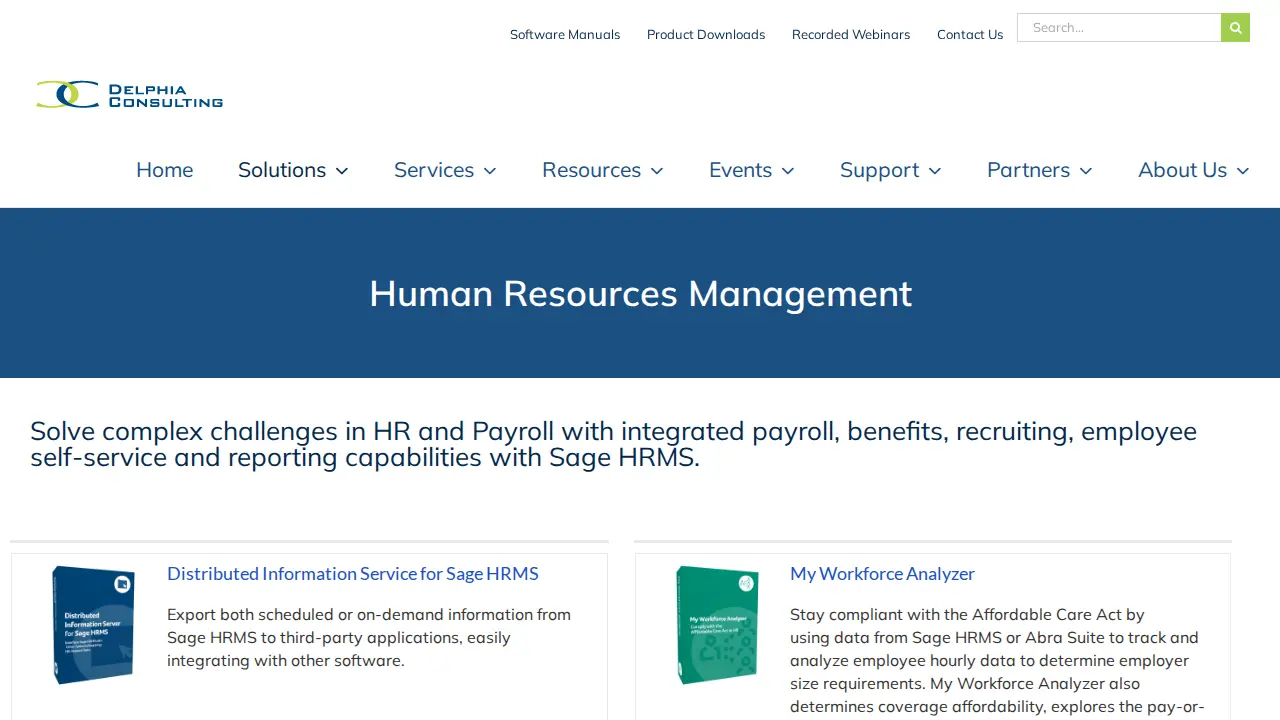Go to Product Downloads
The image size is (1280, 720).
(x=706, y=35)
